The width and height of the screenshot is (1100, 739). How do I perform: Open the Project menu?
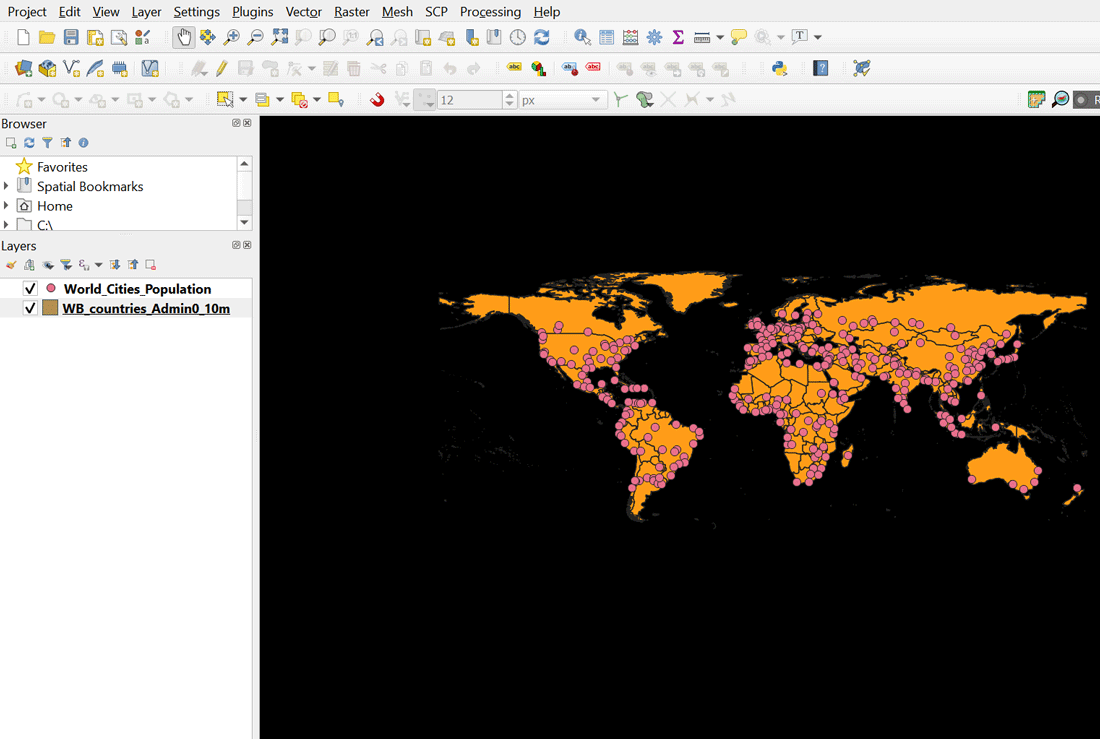pos(27,12)
